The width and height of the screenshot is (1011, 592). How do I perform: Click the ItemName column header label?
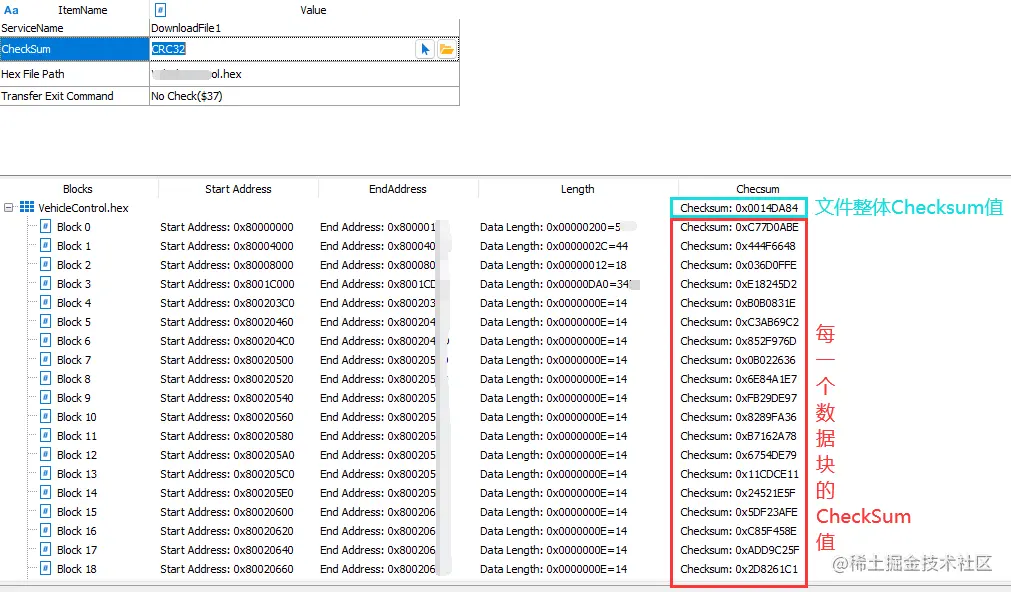[83, 10]
